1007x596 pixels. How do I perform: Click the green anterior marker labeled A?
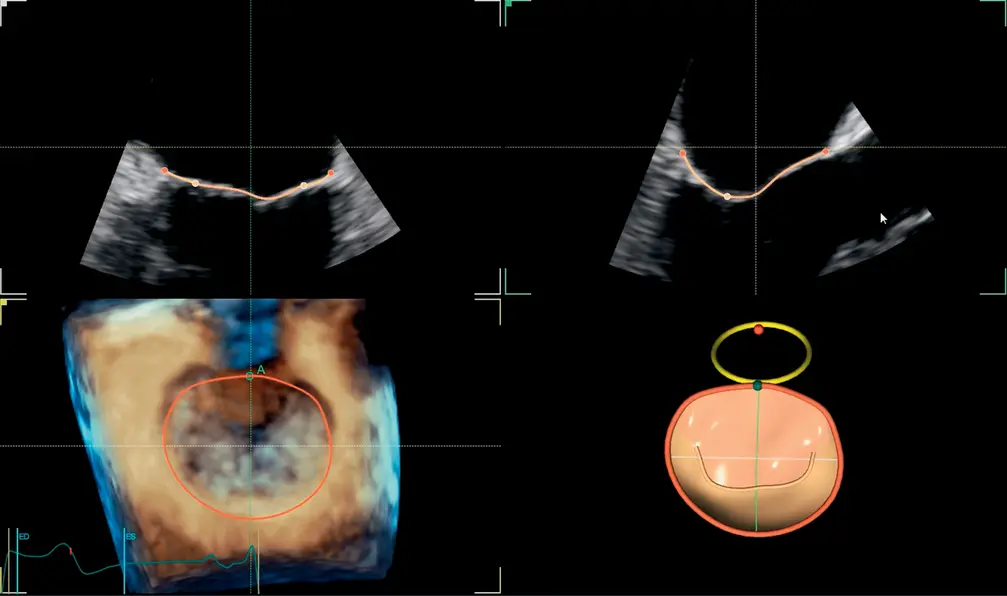click(250, 376)
